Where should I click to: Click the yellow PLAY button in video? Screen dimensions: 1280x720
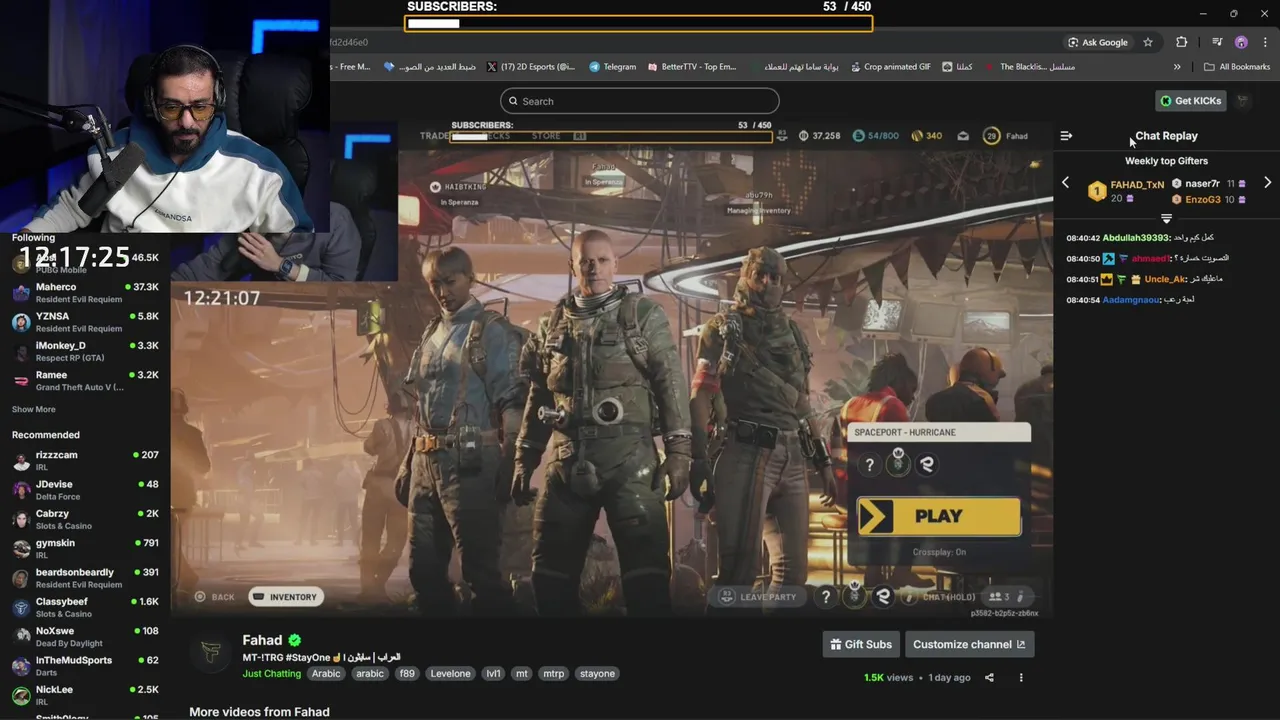coord(939,517)
